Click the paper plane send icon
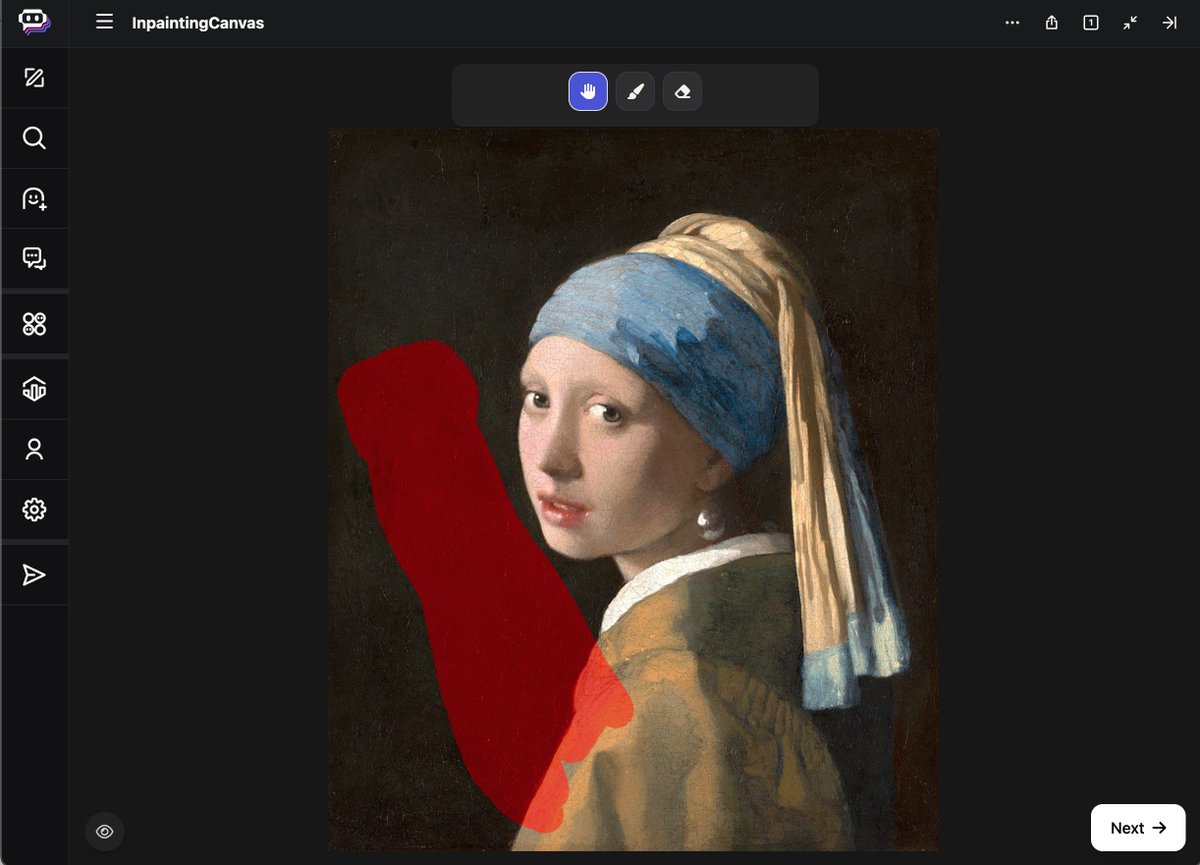Screen dimensions: 1200x865 coord(34,575)
